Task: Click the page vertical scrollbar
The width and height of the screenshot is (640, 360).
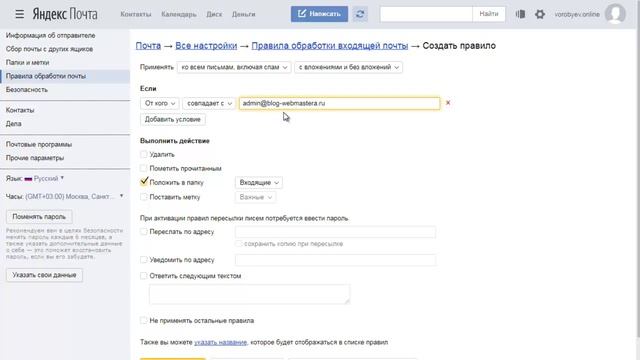Action: click(637, 169)
